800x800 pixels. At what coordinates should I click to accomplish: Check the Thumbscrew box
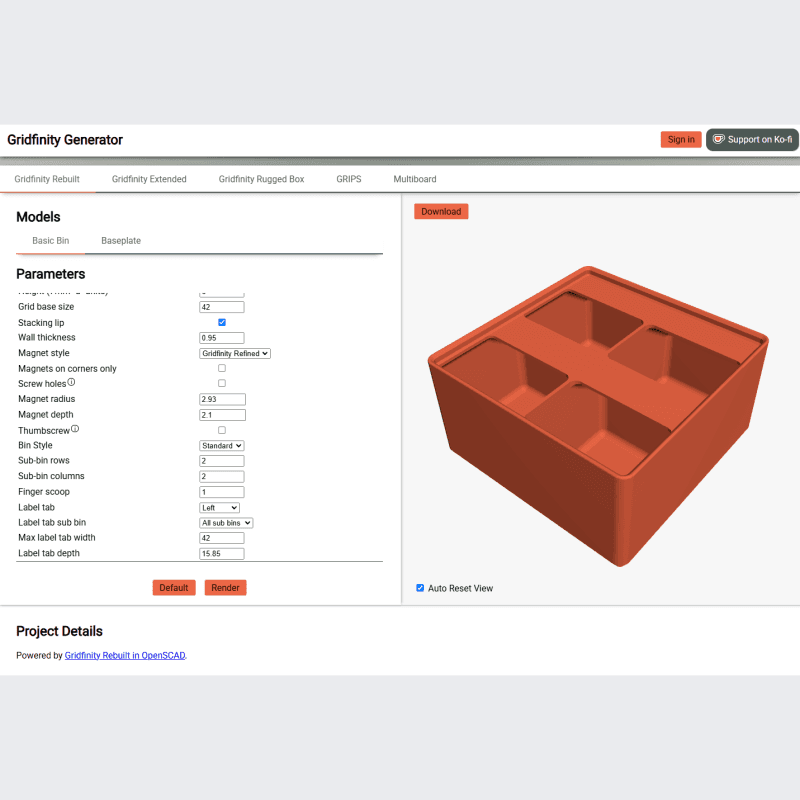pos(221,430)
